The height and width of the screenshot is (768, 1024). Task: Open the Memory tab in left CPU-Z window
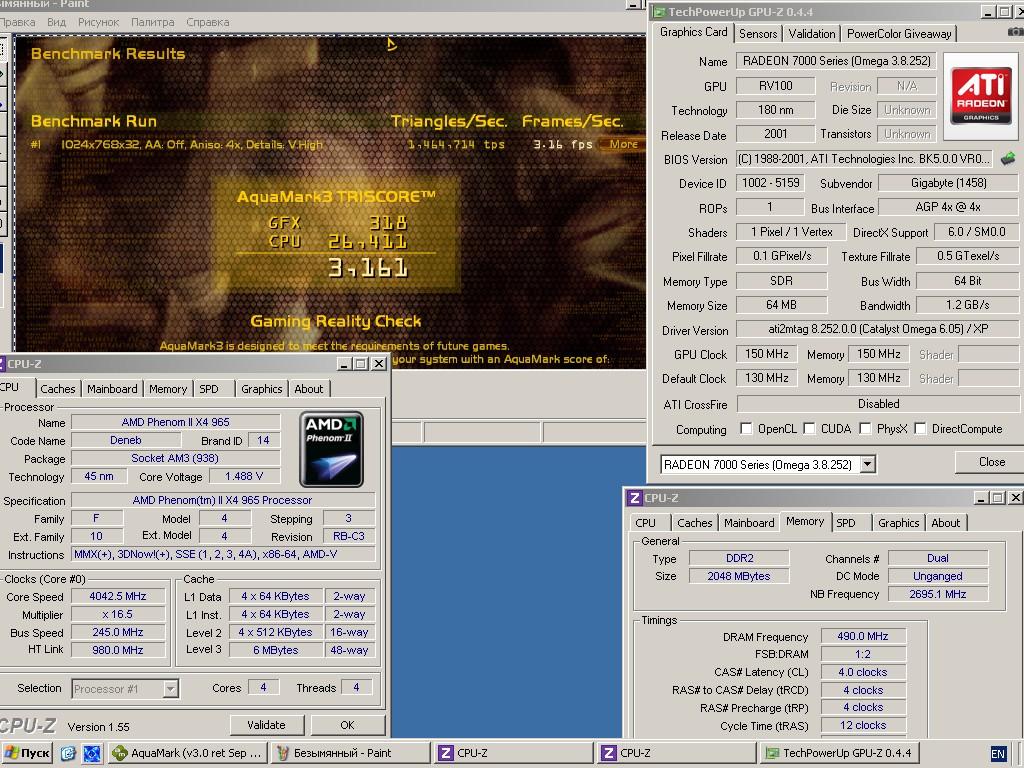(168, 389)
